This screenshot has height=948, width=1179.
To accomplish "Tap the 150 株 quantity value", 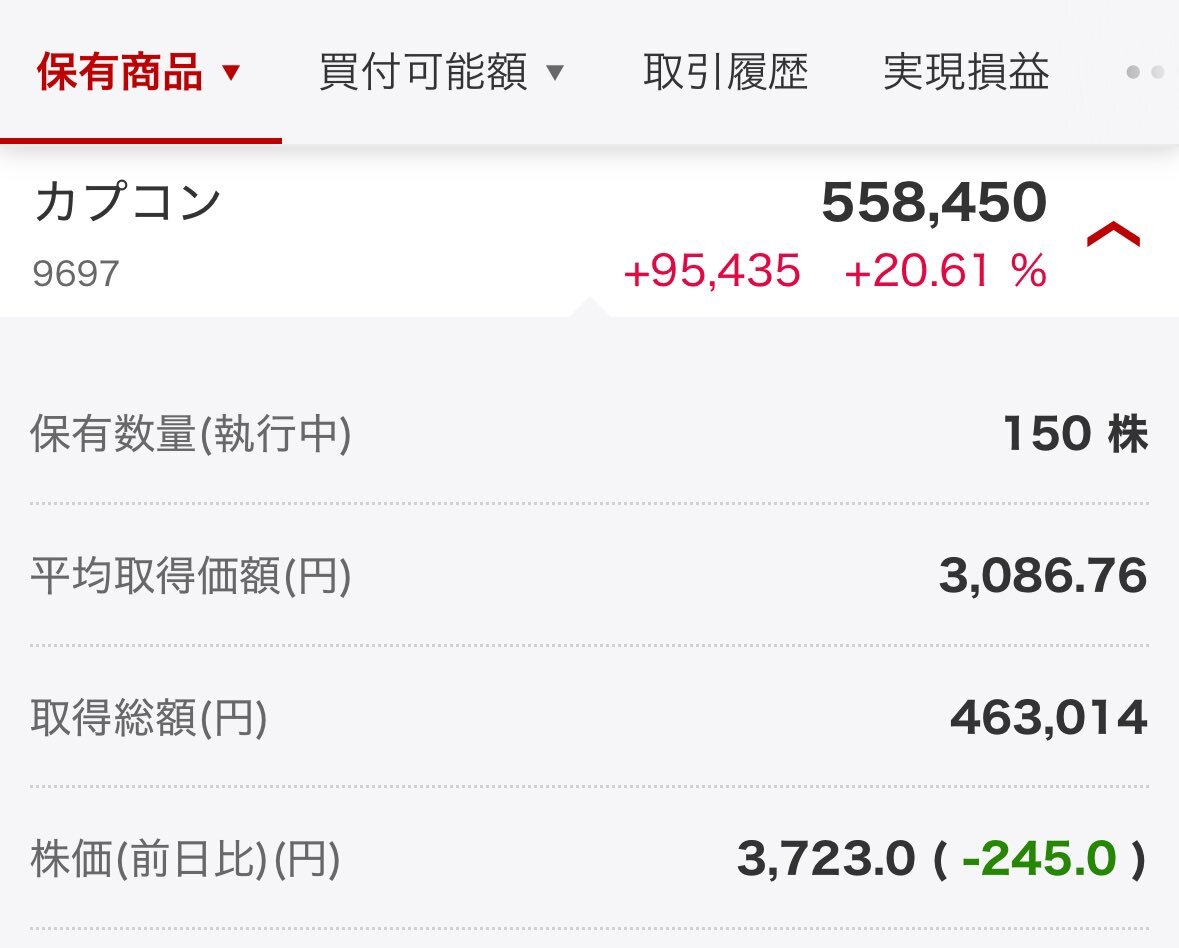I will pyautogui.click(x=1075, y=434).
